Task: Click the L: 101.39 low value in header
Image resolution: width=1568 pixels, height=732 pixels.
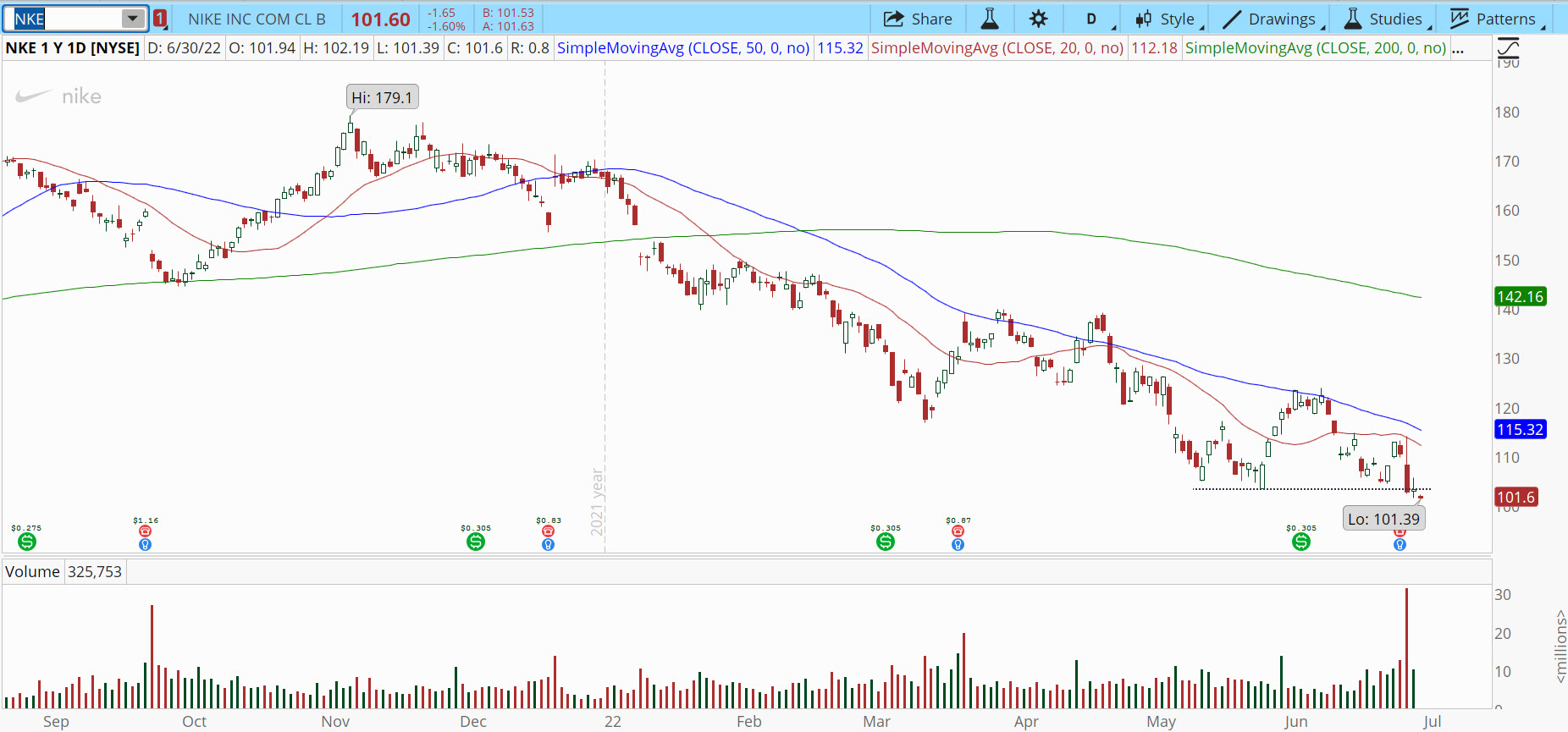Action: (x=408, y=48)
